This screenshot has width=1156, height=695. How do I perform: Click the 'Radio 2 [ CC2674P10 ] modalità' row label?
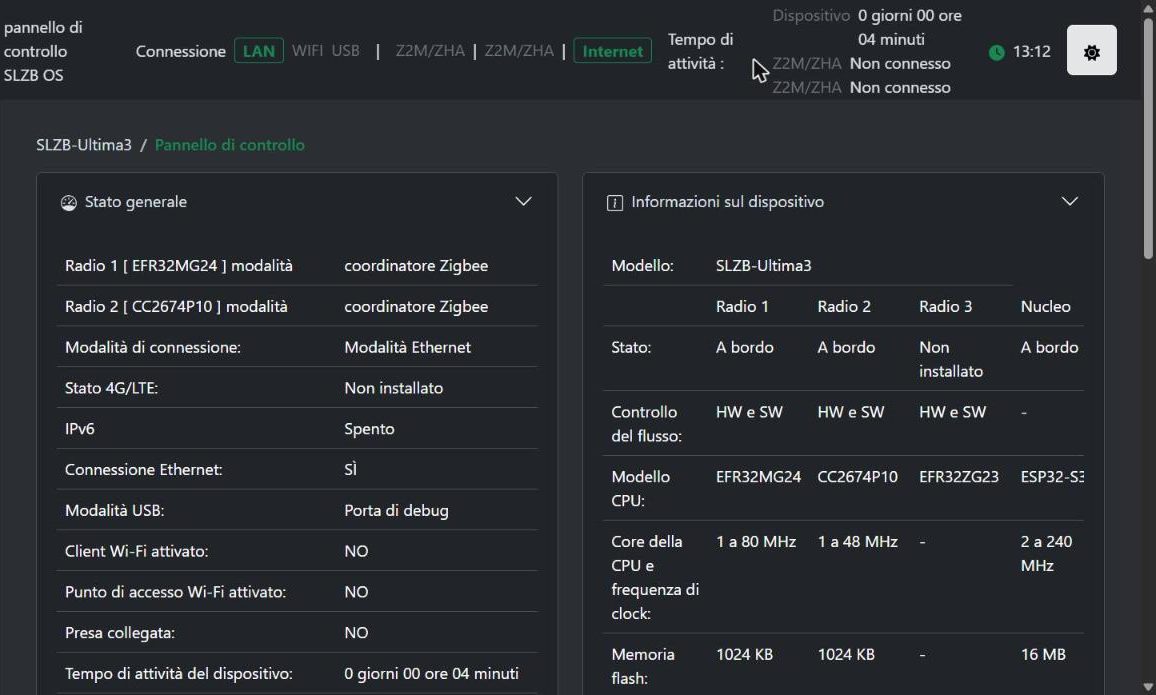click(176, 307)
